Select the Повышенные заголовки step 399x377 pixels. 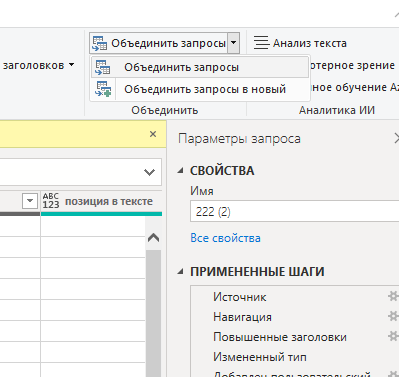pyautogui.click(x=280, y=337)
